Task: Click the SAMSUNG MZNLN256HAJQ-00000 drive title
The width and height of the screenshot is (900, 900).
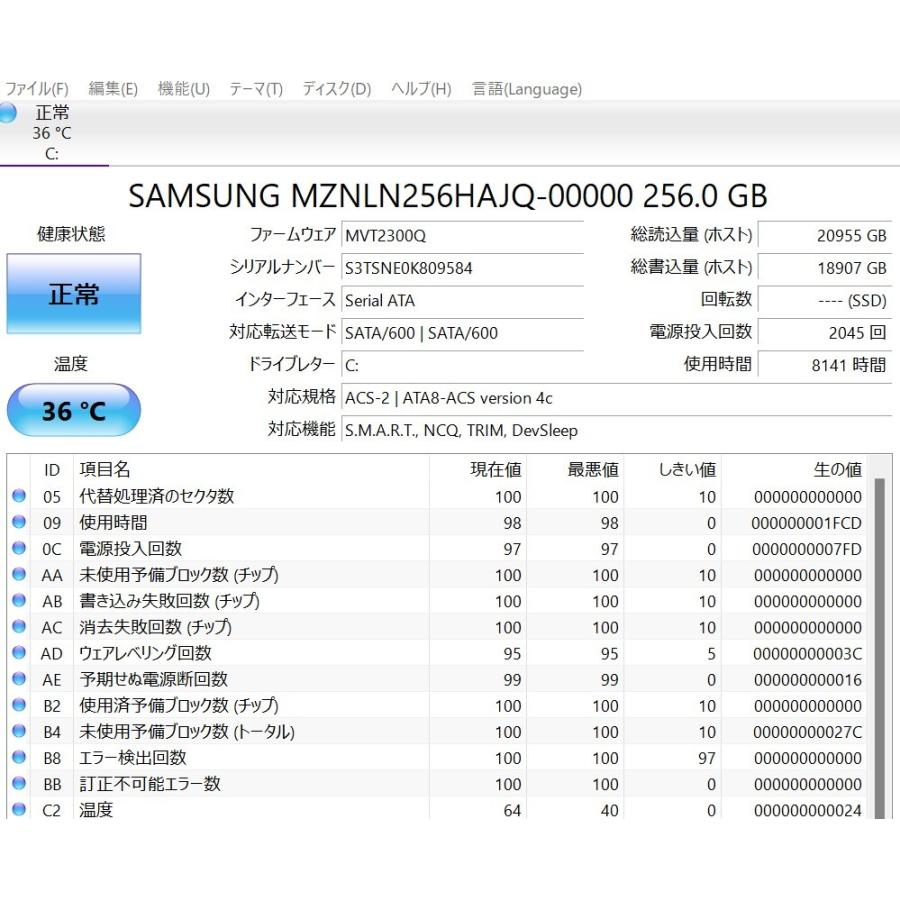Action: click(448, 196)
